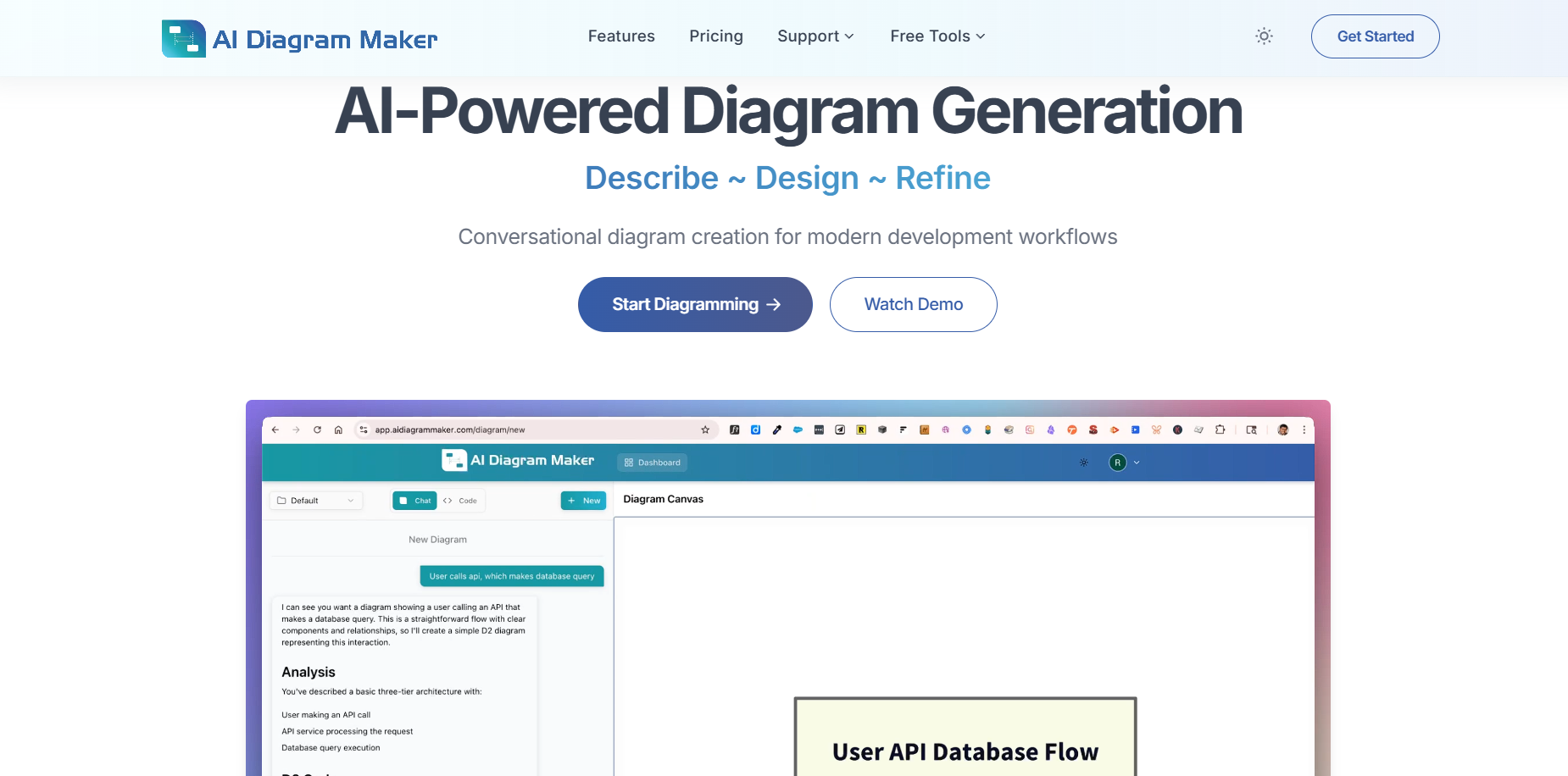This screenshot has width=1568, height=776.
Task: Open the Features page
Action: (x=621, y=36)
